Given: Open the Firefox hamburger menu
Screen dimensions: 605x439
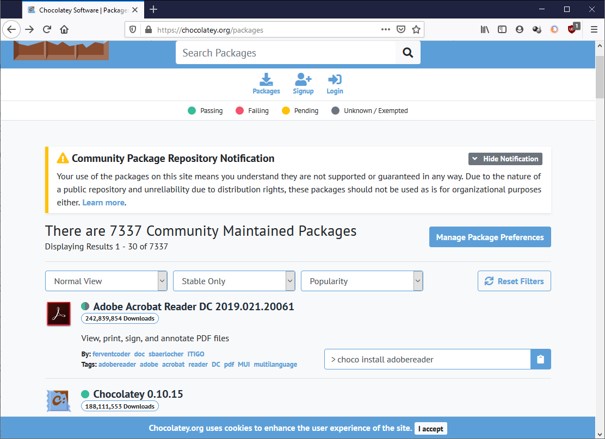Looking at the screenshot, I should pos(594,30).
